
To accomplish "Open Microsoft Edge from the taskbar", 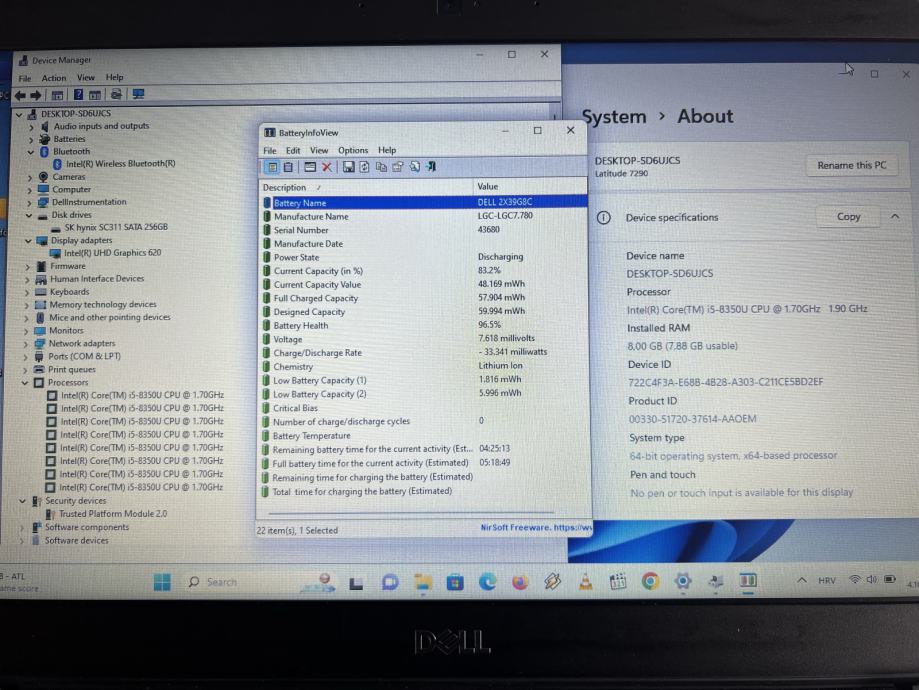I will (x=487, y=582).
